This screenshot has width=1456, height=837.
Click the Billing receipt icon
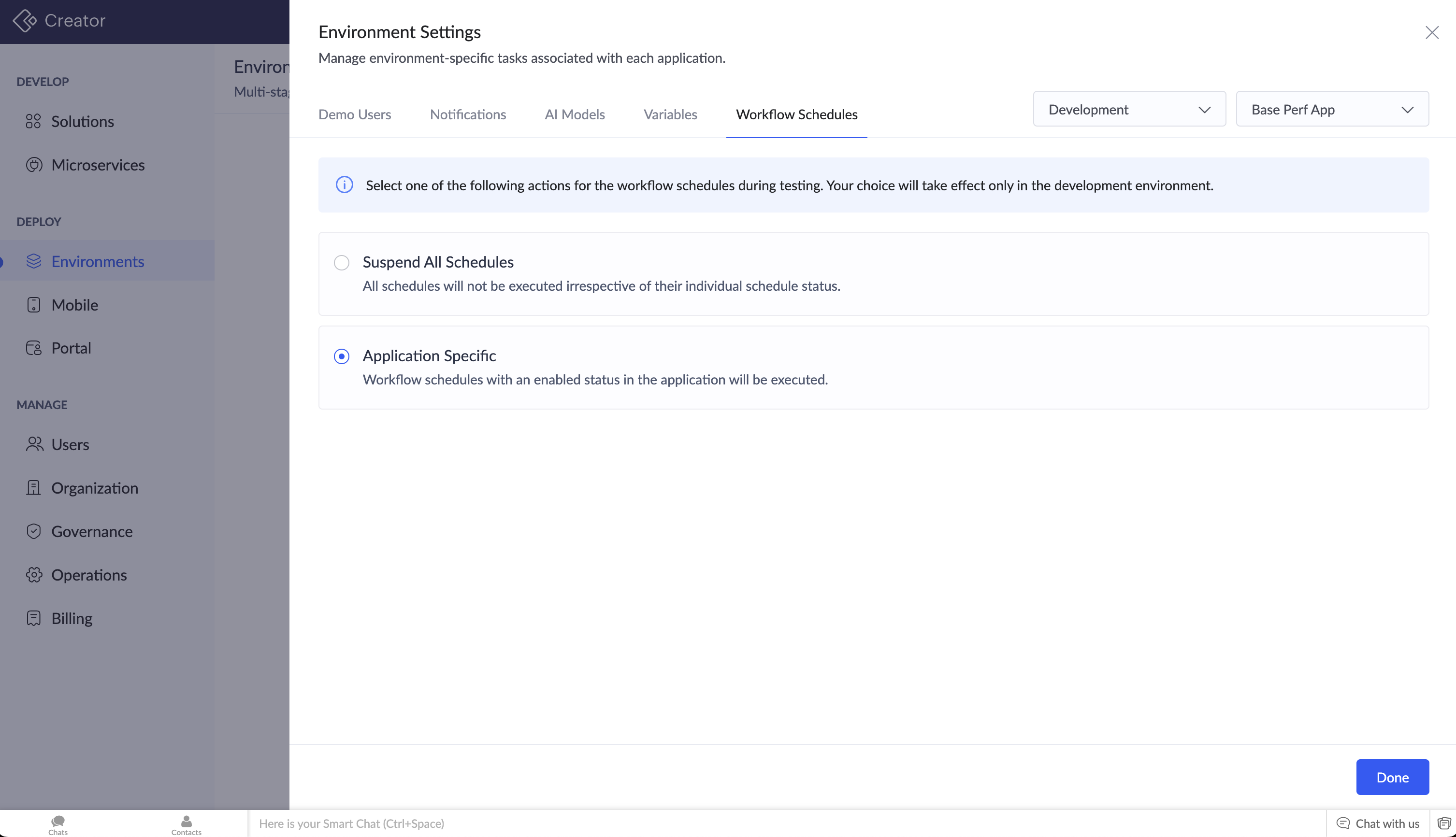tap(34, 618)
